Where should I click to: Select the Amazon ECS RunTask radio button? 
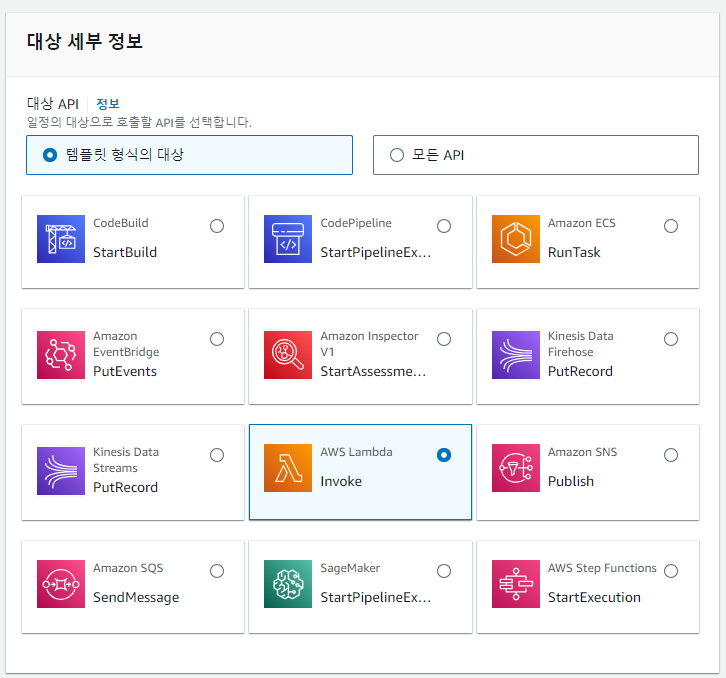(671, 226)
